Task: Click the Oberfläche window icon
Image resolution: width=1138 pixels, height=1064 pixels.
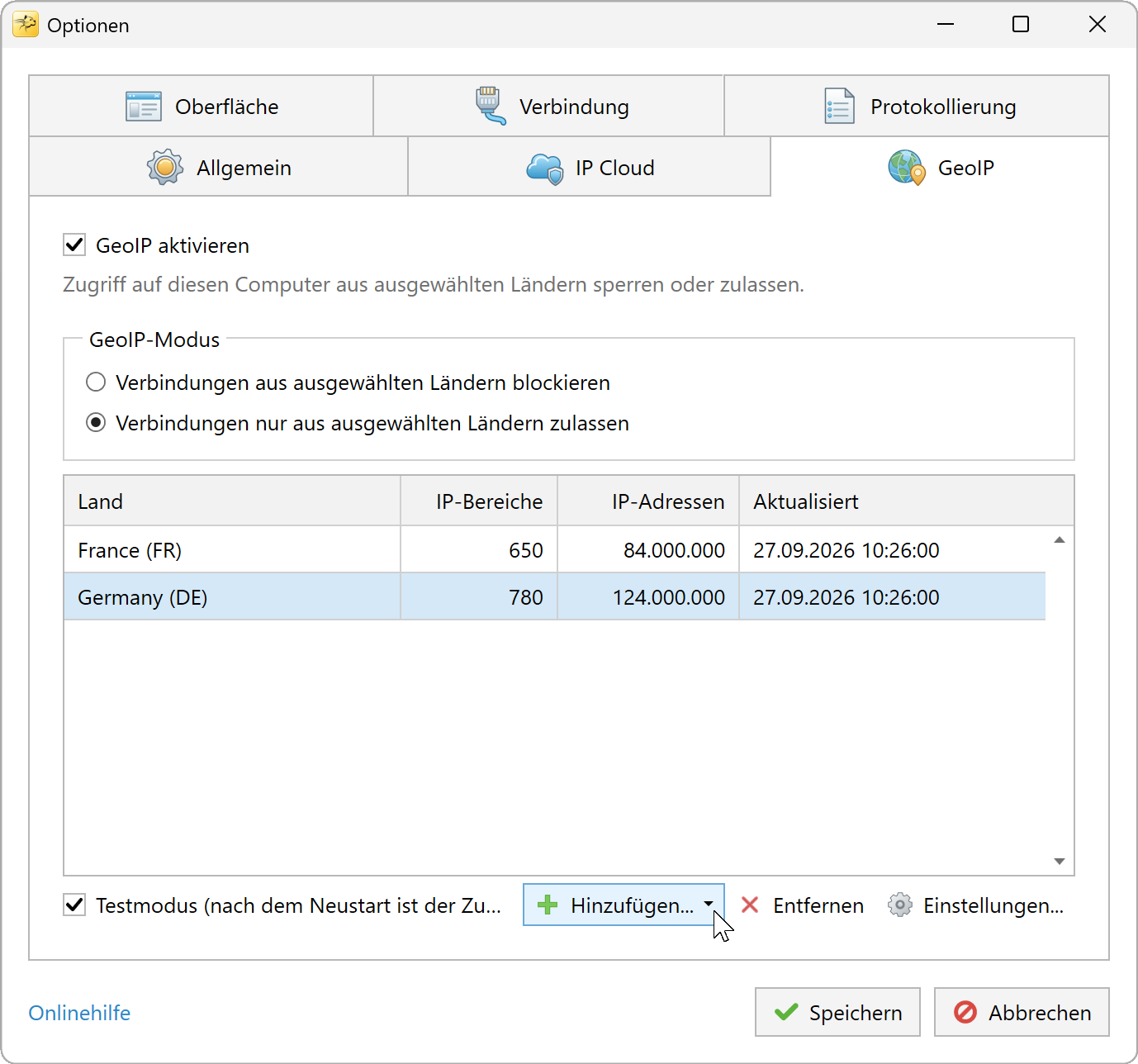Action: click(x=144, y=107)
